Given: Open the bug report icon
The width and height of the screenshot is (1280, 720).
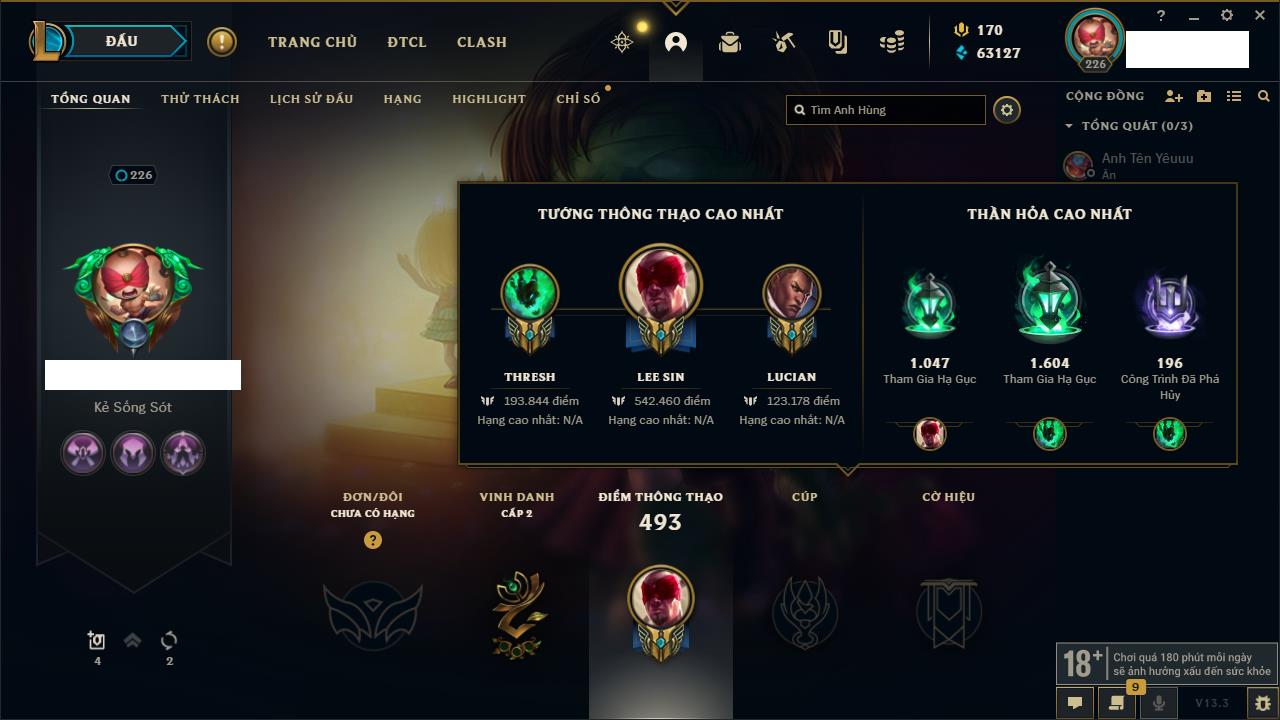Looking at the screenshot, I should [1263, 703].
